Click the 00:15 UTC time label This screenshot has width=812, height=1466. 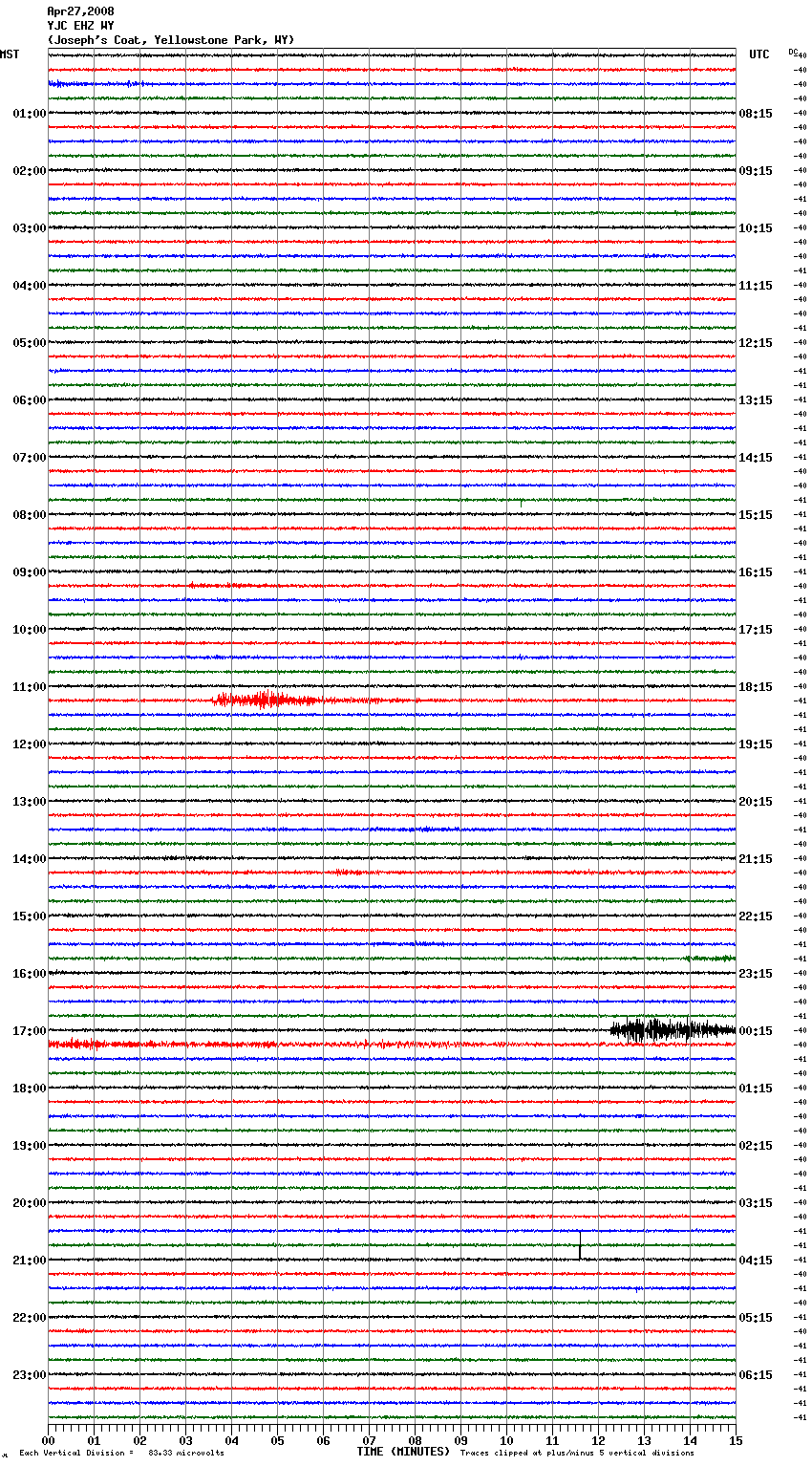click(756, 1031)
